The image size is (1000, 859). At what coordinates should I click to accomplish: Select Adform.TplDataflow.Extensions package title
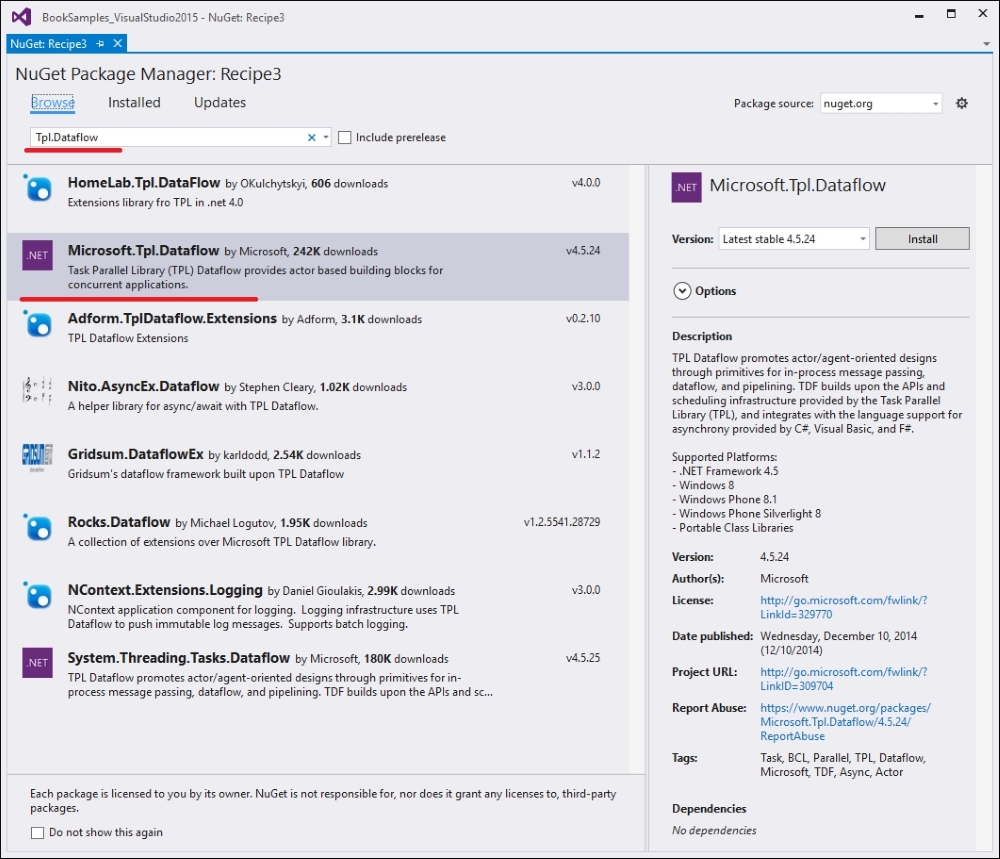(x=172, y=318)
